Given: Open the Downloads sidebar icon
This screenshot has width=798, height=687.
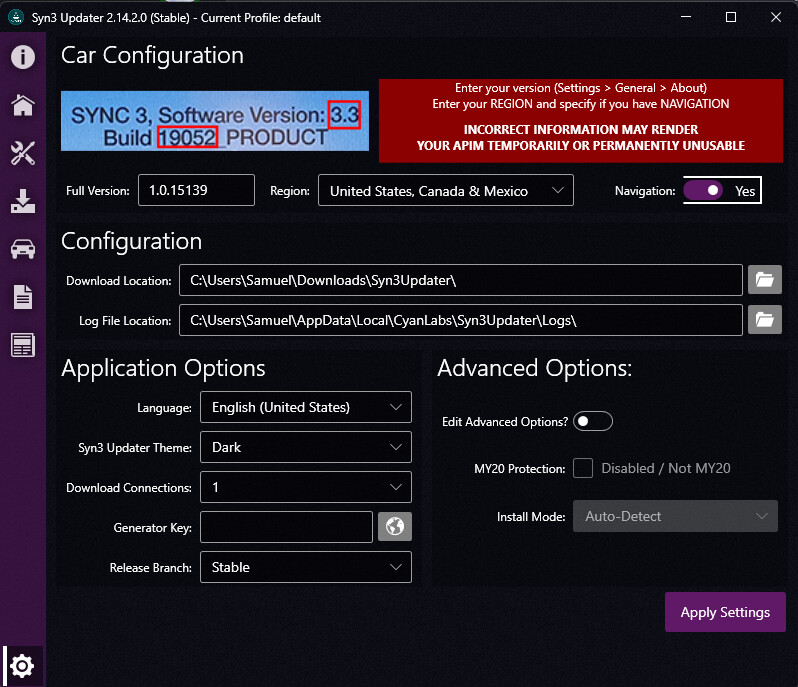Looking at the screenshot, I should pyautogui.click(x=22, y=201).
